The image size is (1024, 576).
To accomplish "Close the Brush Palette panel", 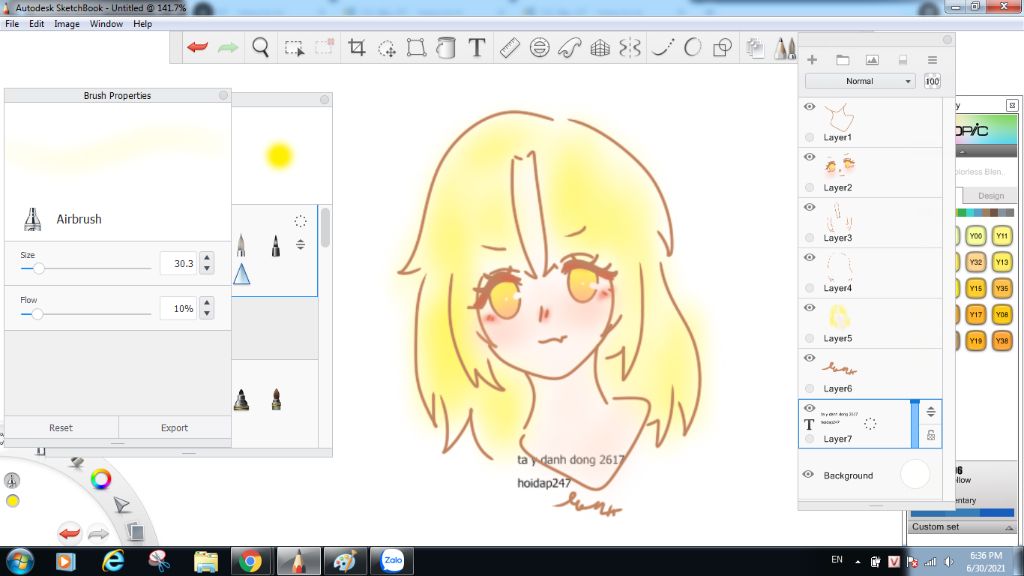I will pyautogui.click(x=325, y=99).
